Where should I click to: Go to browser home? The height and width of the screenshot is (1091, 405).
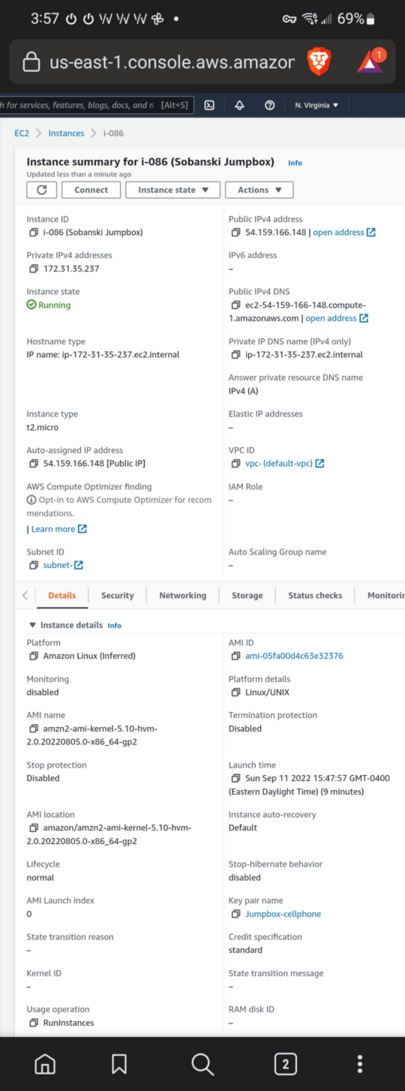point(45,1063)
